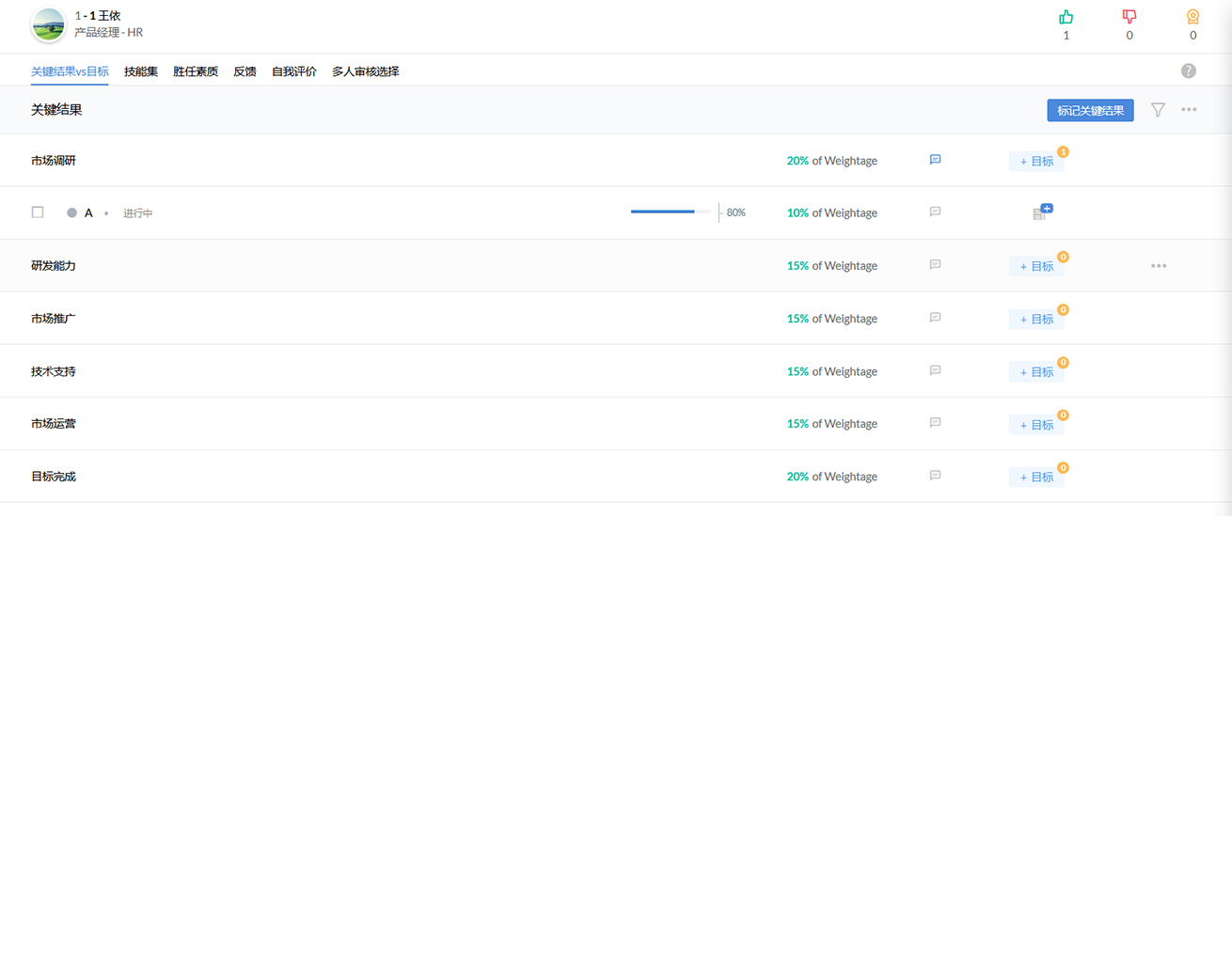Click the 80% progress bar of goal A
1232x956 pixels.
click(670, 212)
